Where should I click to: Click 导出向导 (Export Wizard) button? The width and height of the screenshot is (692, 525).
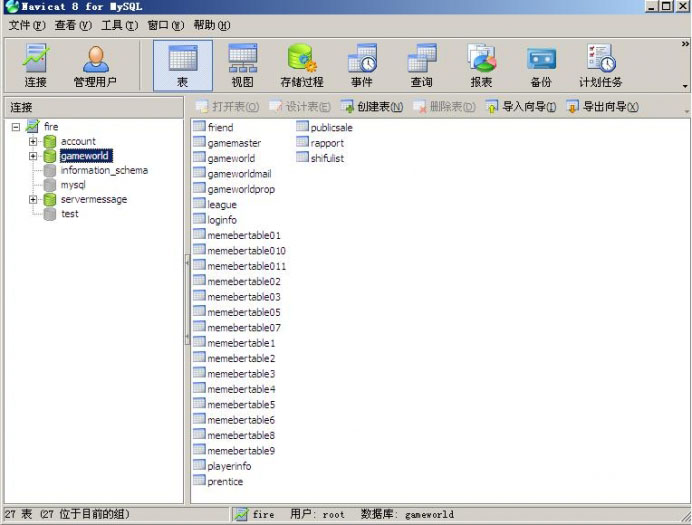point(602,107)
